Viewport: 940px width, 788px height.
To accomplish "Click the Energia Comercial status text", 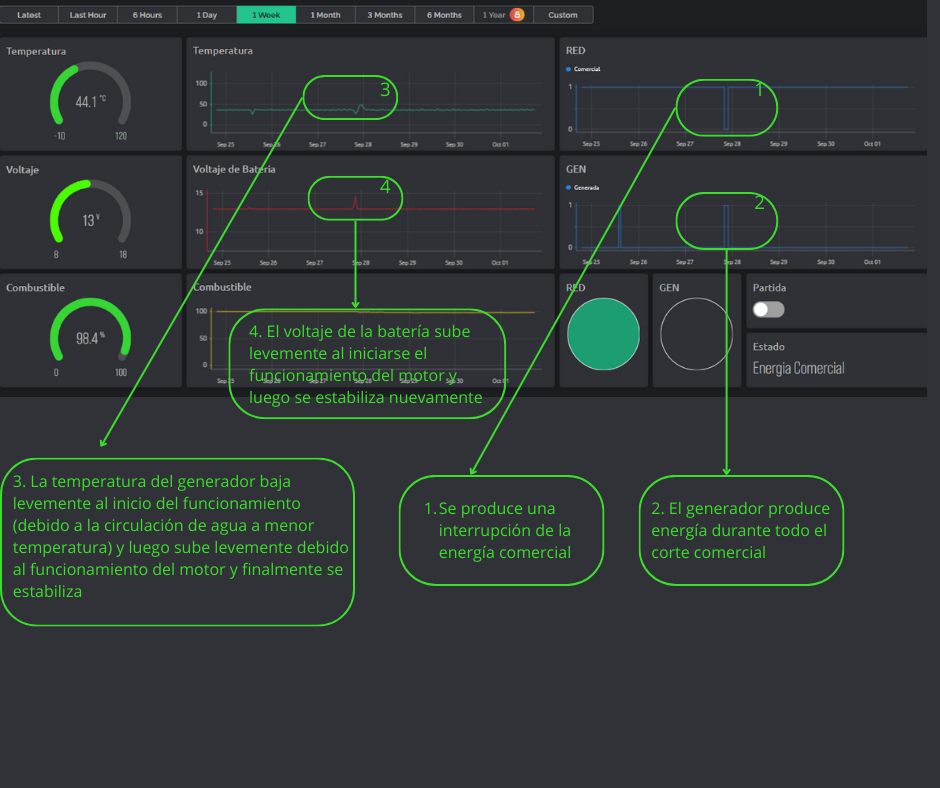I will (799, 368).
